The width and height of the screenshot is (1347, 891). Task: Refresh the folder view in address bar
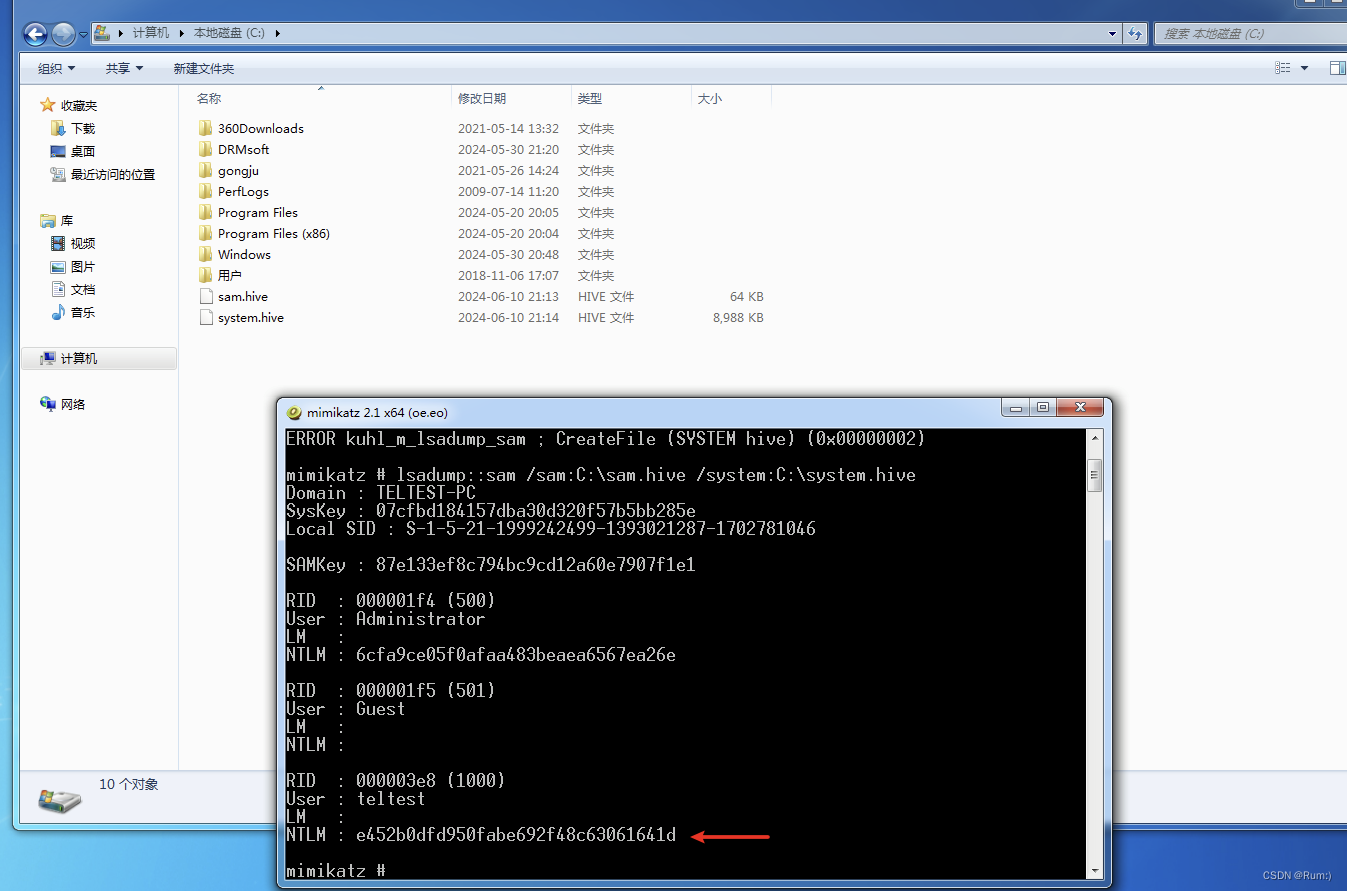click(x=1134, y=33)
